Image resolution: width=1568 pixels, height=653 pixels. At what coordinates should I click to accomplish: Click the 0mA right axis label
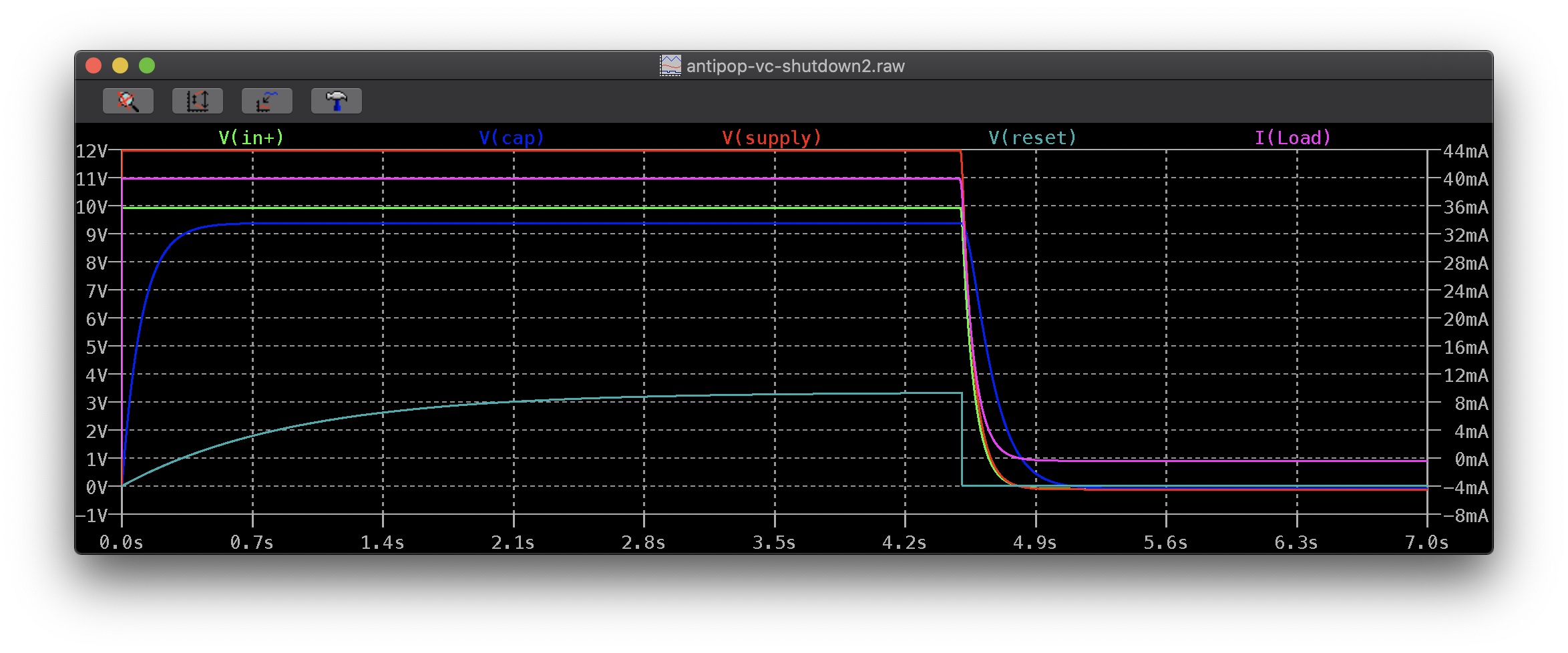click(x=1471, y=459)
